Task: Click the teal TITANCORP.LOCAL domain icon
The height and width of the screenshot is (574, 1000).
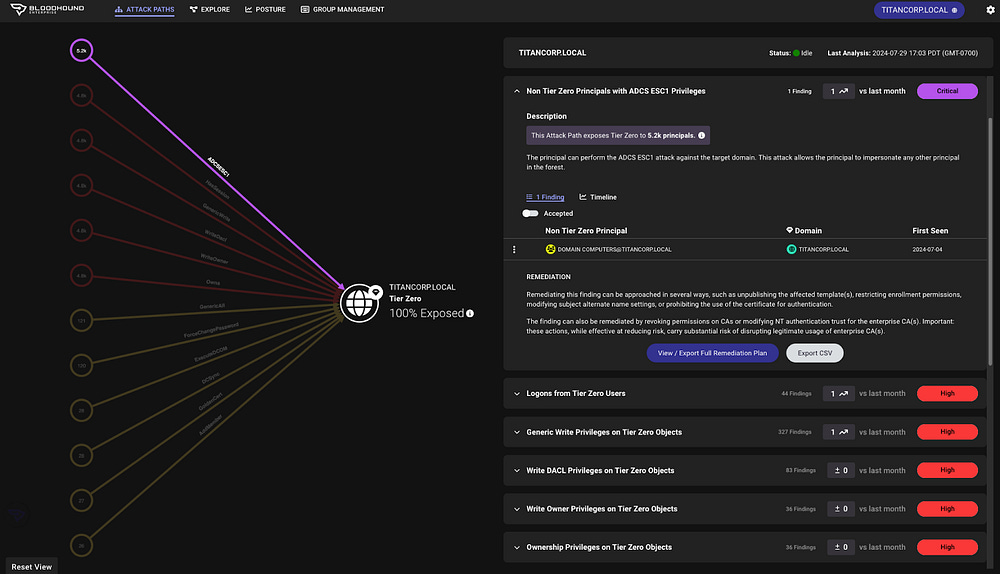Action: (x=791, y=249)
